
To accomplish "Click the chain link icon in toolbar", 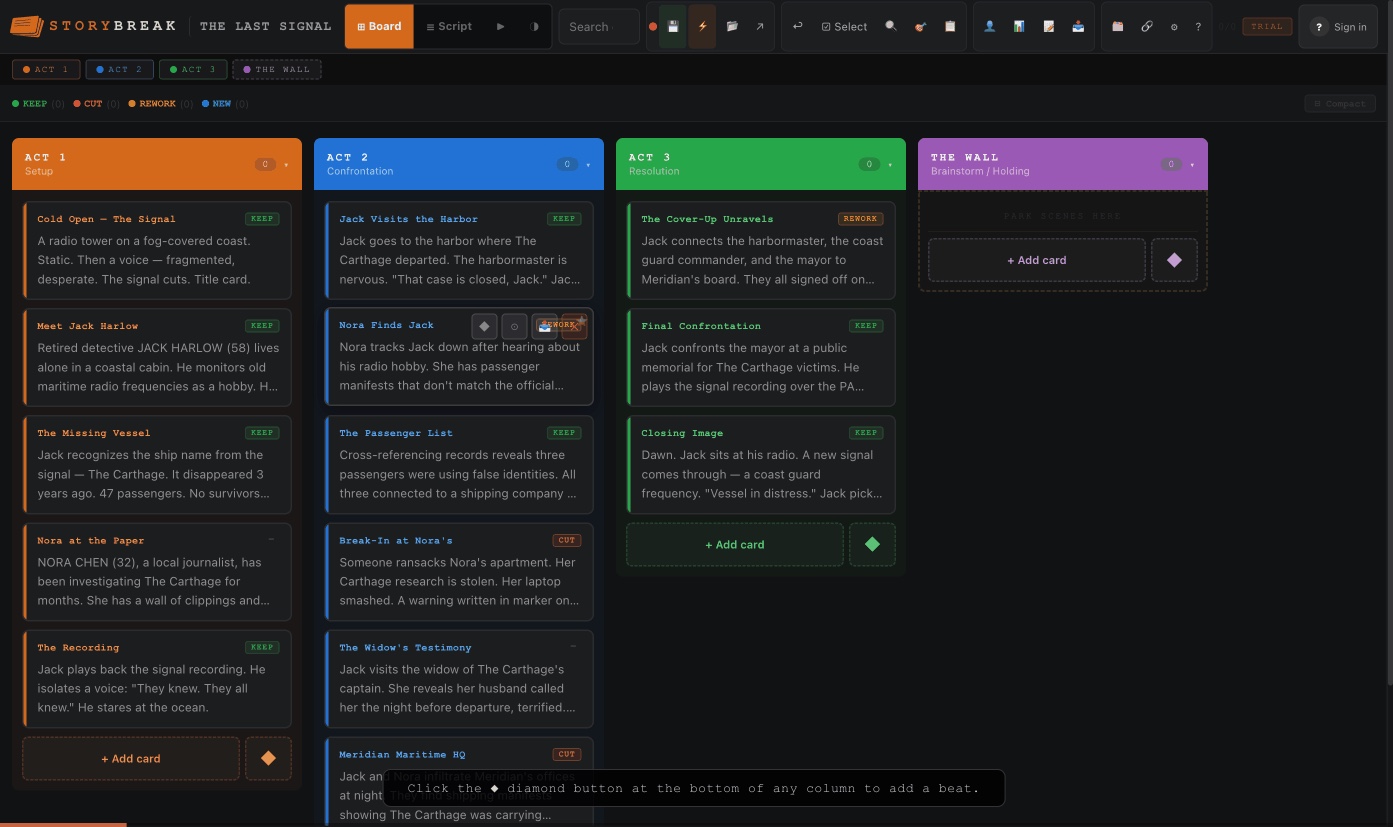I will (1146, 27).
